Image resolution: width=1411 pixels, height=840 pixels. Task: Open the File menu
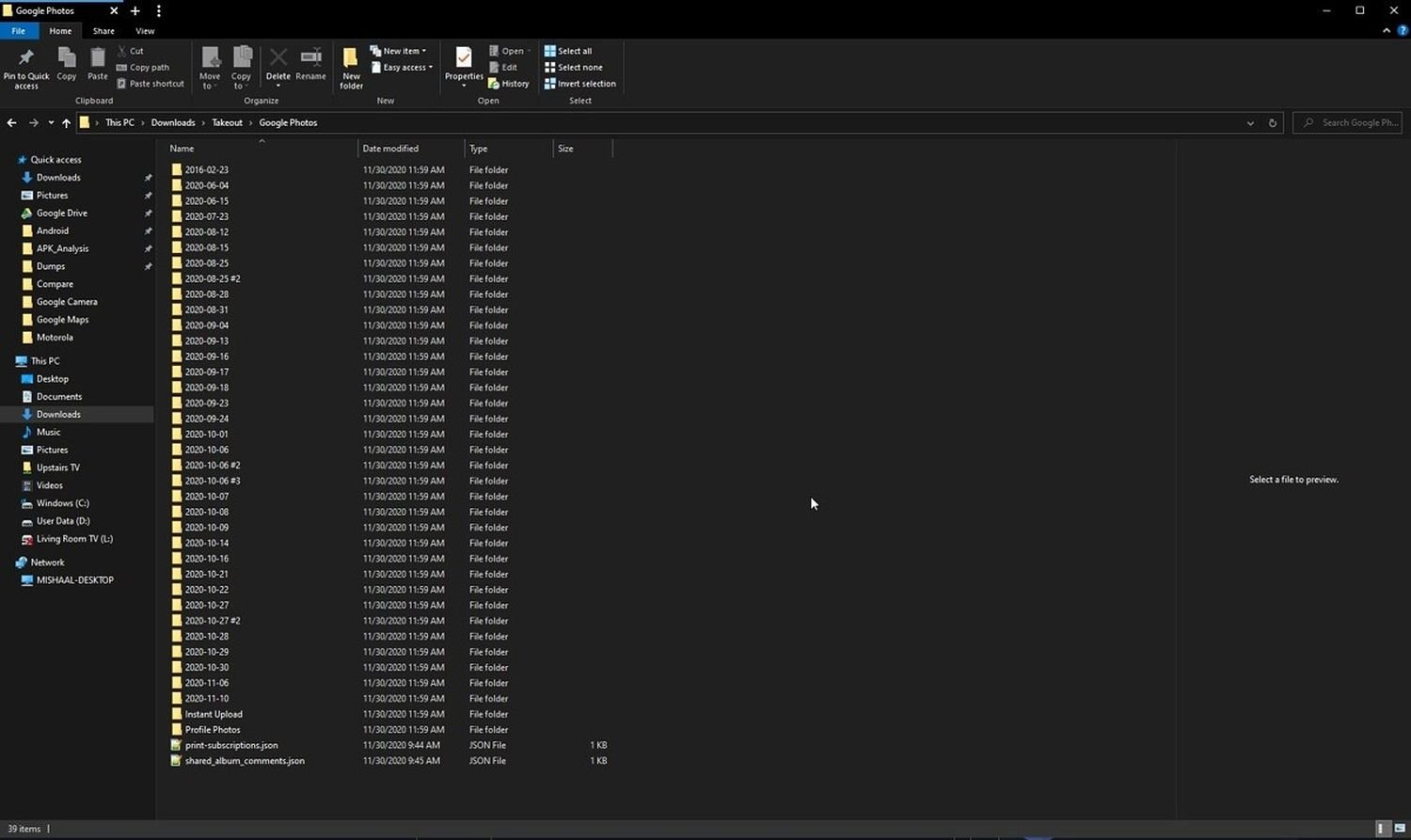pyautogui.click(x=18, y=31)
